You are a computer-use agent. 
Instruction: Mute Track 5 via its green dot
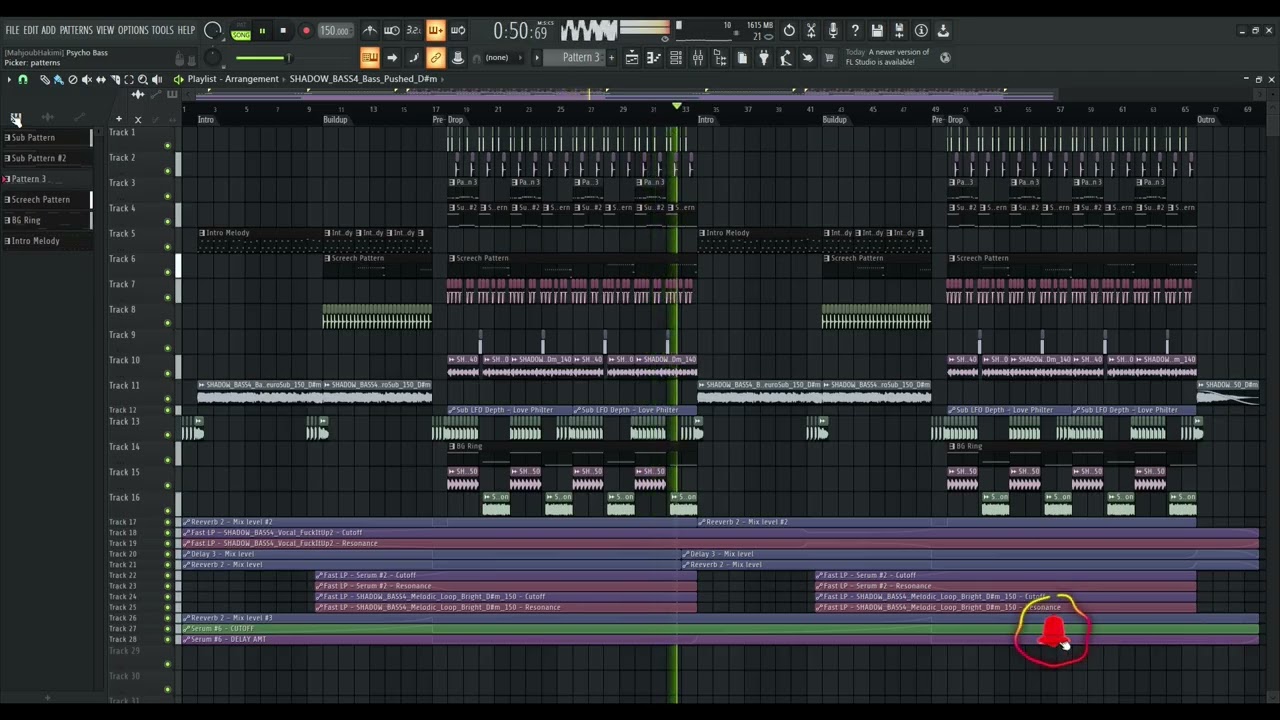pos(167,247)
